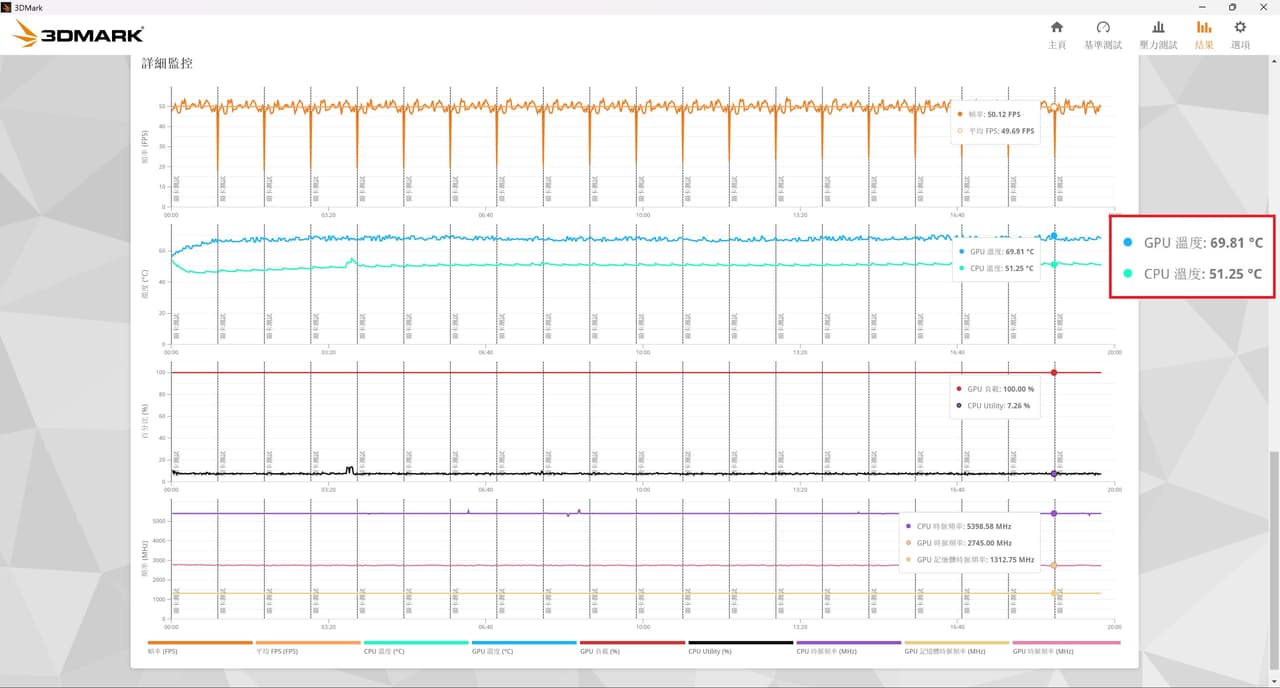Screen dimensions: 1280x688
Task: Click the GPU 記憶體時脈頻率: 1312.75 MHz tooltip value
Action: click(x=975, y=560)
